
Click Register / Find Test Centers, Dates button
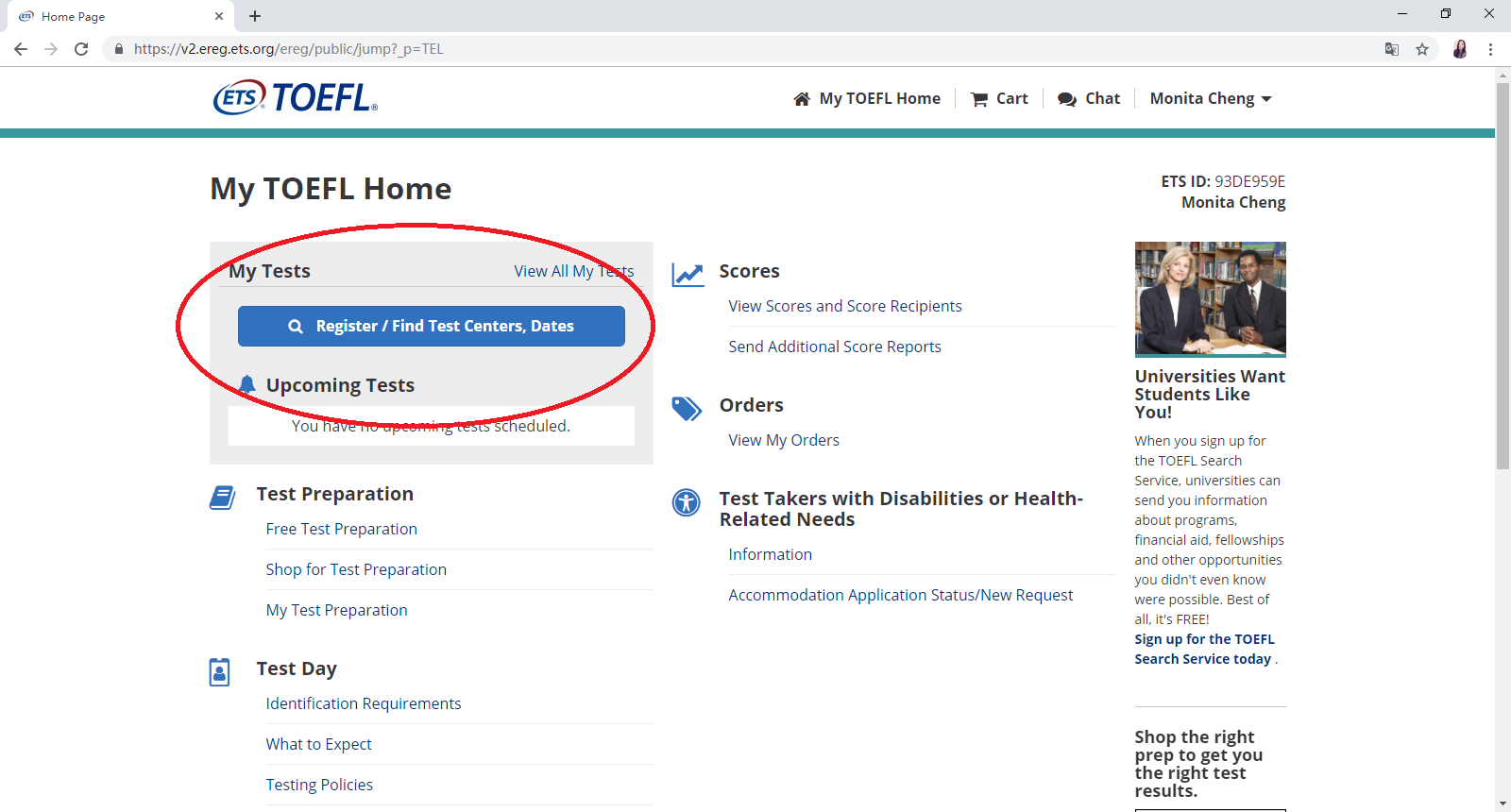(432, 326)
